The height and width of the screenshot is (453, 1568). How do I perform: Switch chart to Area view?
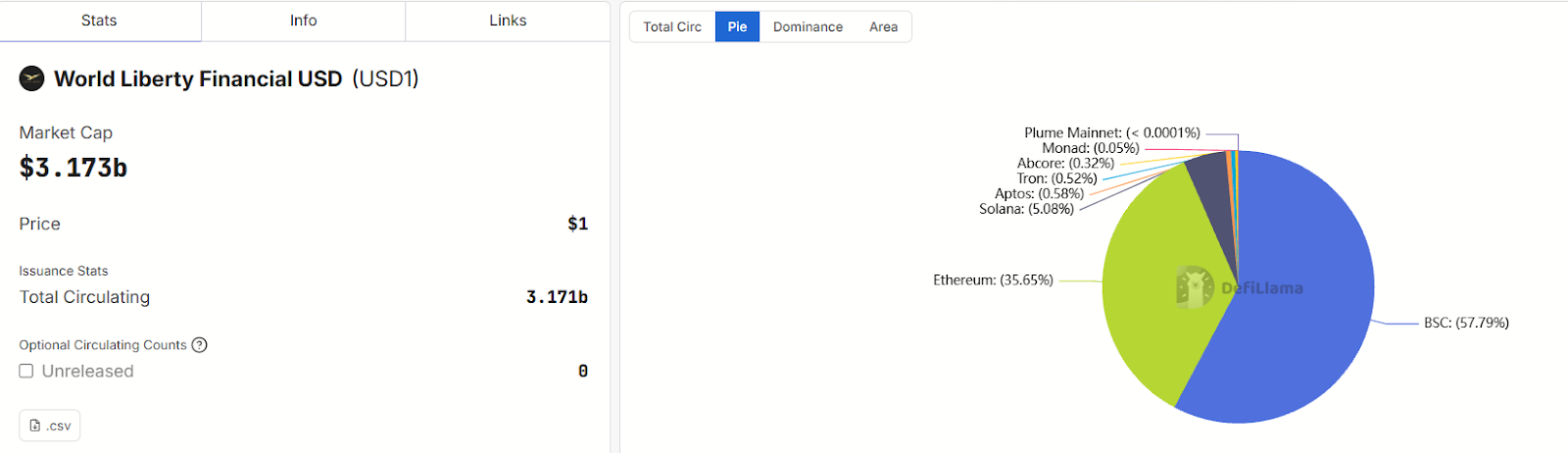click(x=883, y=26)
